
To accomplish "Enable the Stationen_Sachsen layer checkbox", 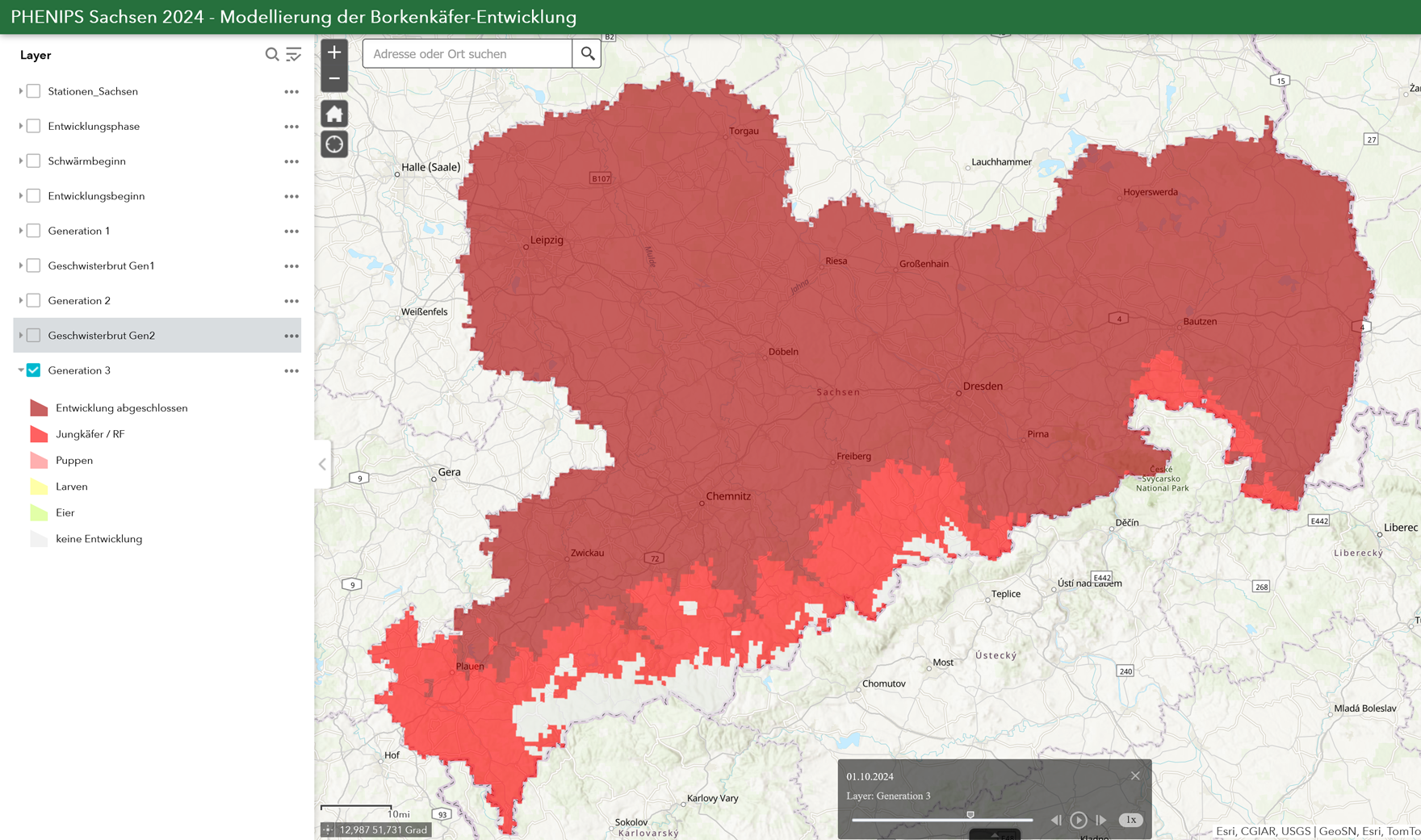I will [33, 91].
